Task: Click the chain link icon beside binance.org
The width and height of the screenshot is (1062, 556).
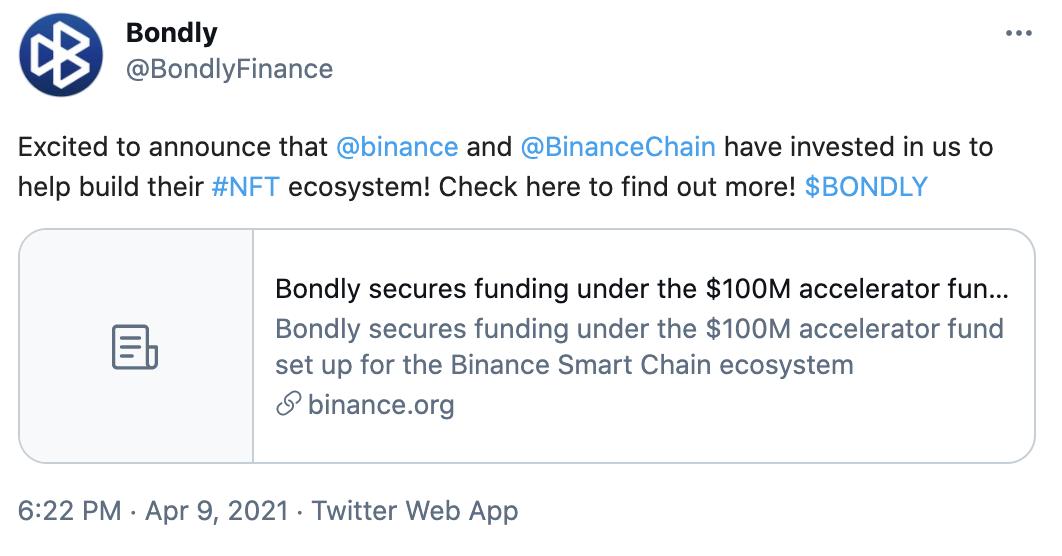Action: [x=288, y=404]
